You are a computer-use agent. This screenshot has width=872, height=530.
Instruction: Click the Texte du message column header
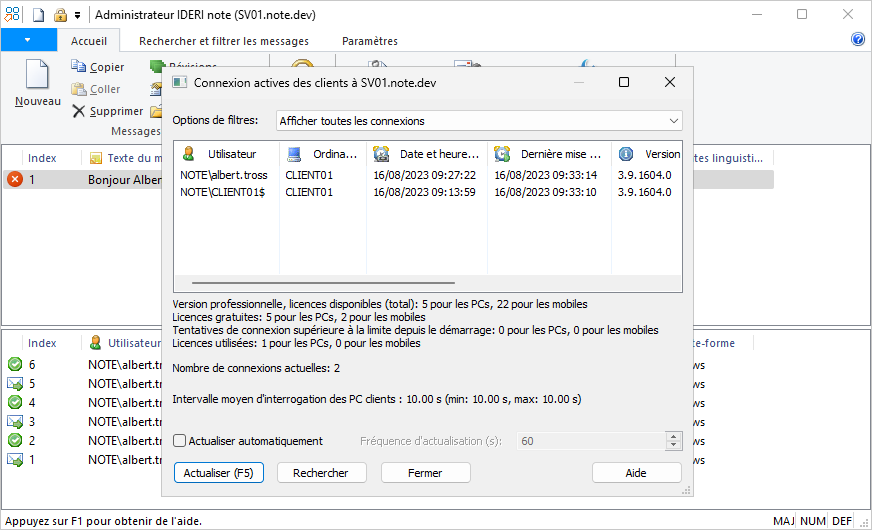[127, 158]
